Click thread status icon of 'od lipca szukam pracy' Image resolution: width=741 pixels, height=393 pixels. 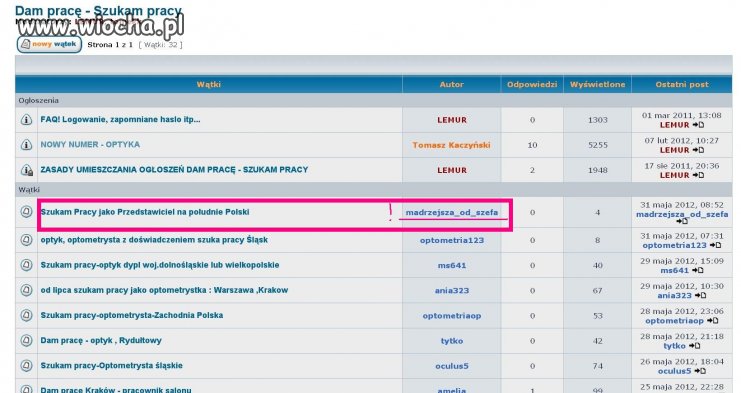(x=26, y=290)
